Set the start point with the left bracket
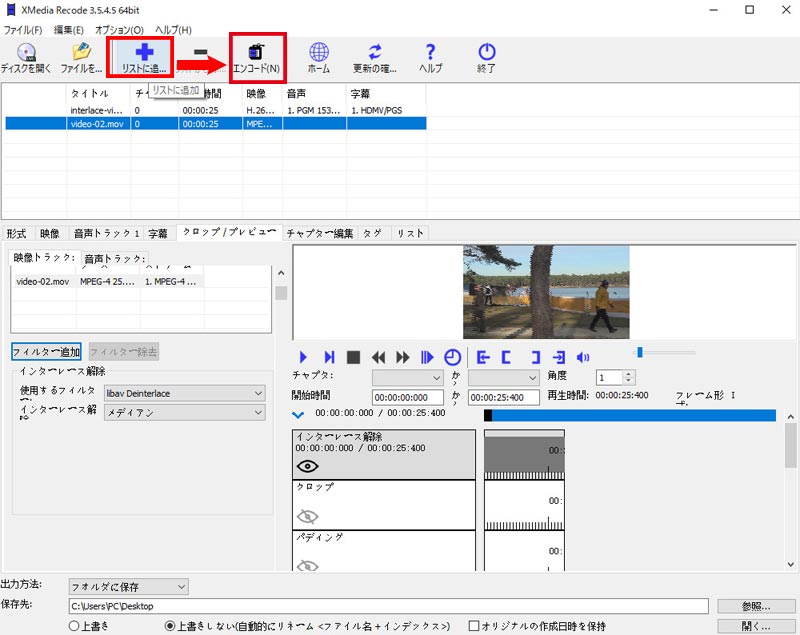 506,357
